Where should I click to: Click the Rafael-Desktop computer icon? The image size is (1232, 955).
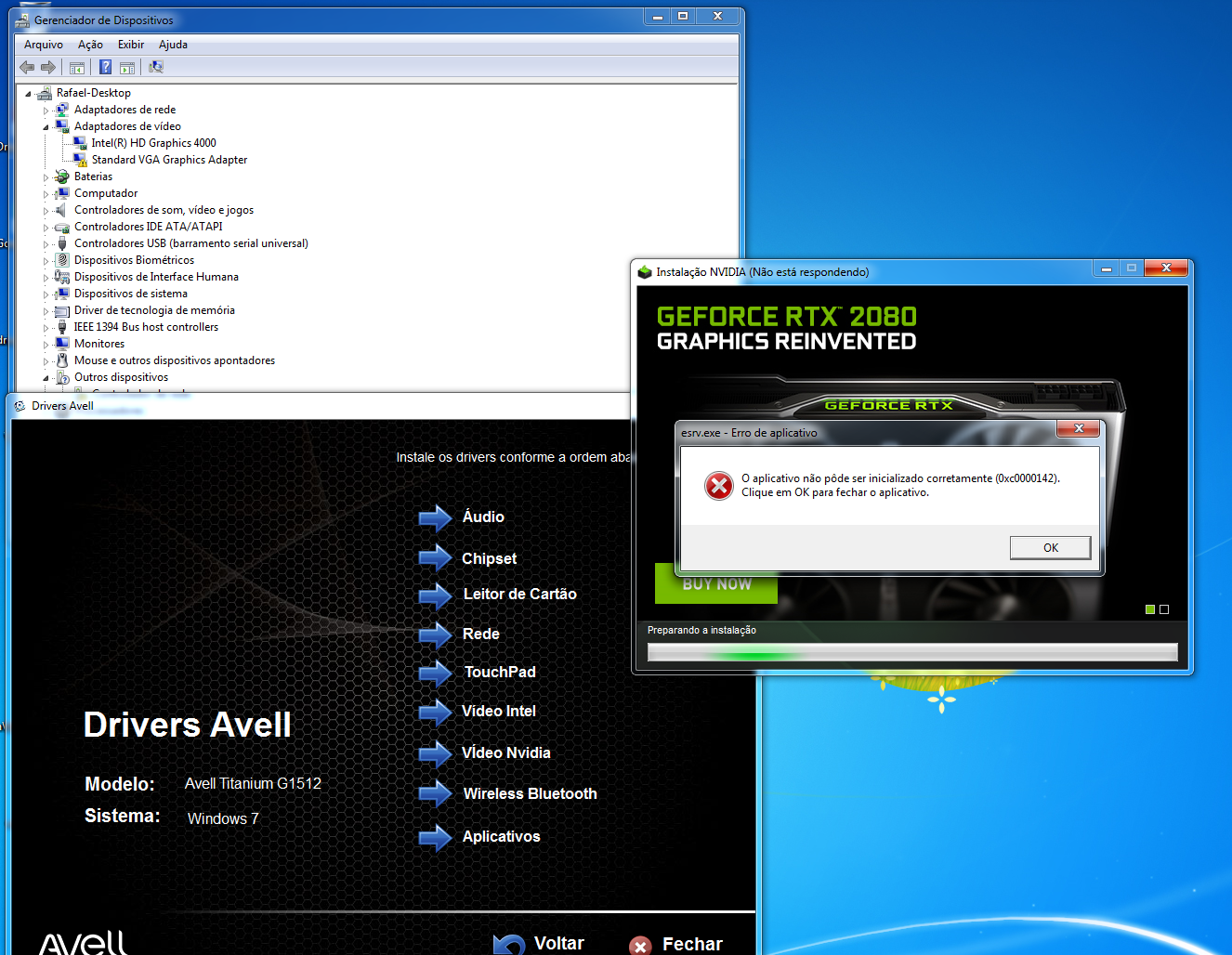tap(45, 93)
